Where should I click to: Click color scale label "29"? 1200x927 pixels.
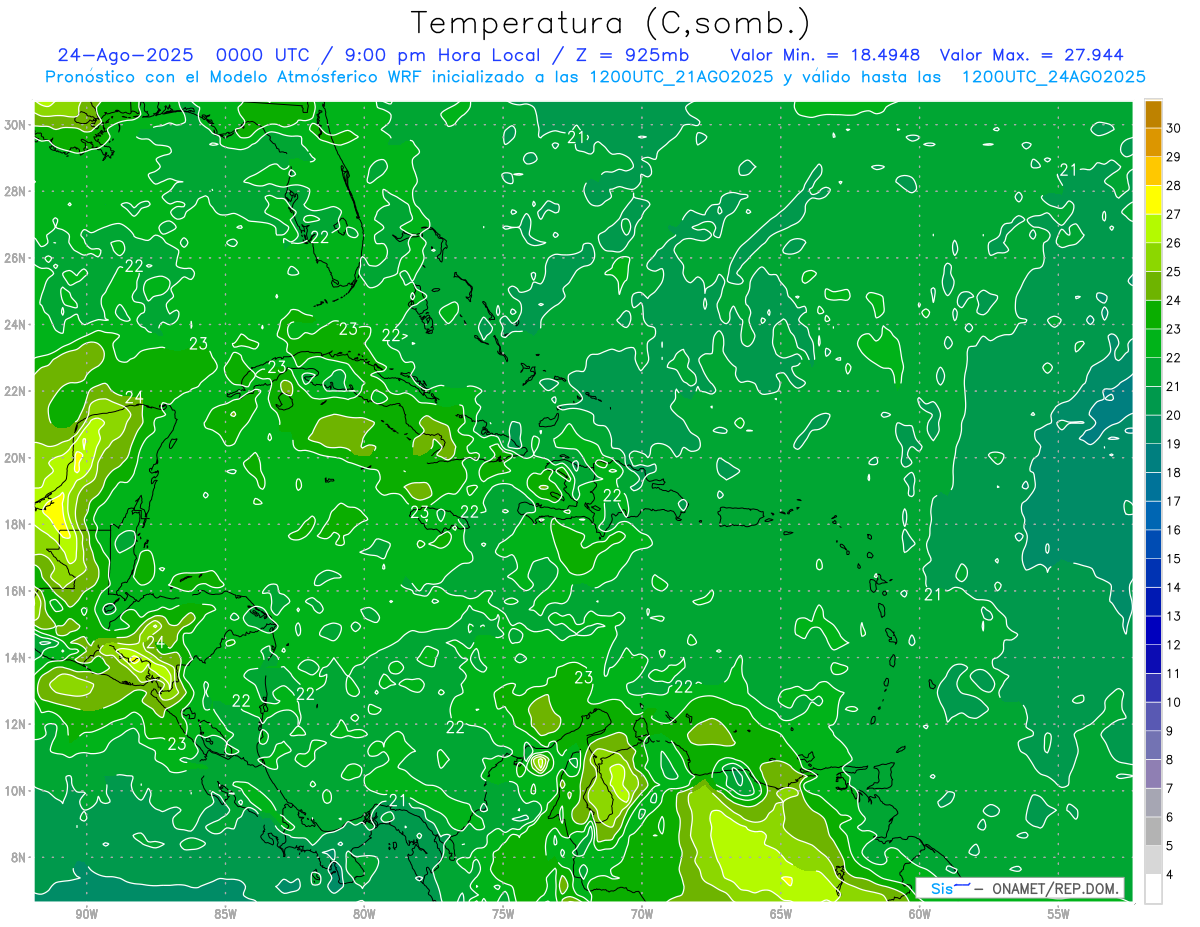tap(1174, 157)
